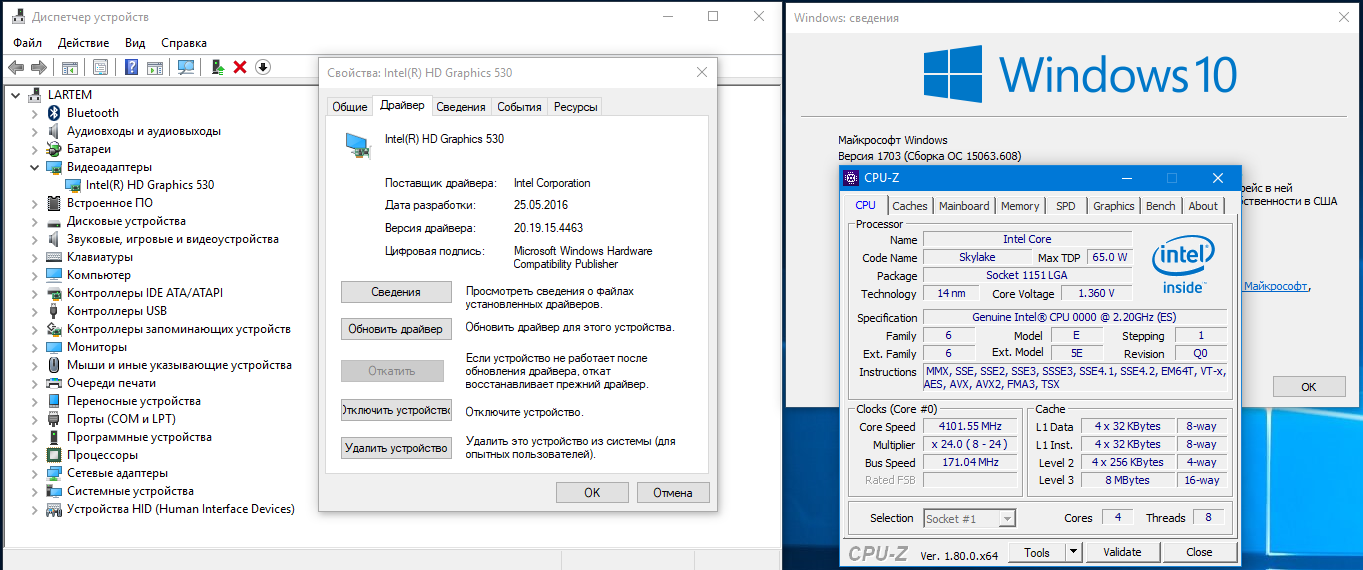Click Отмена in the Properties dialog
Screen dimensions: 1363x570
pos(673,492)
